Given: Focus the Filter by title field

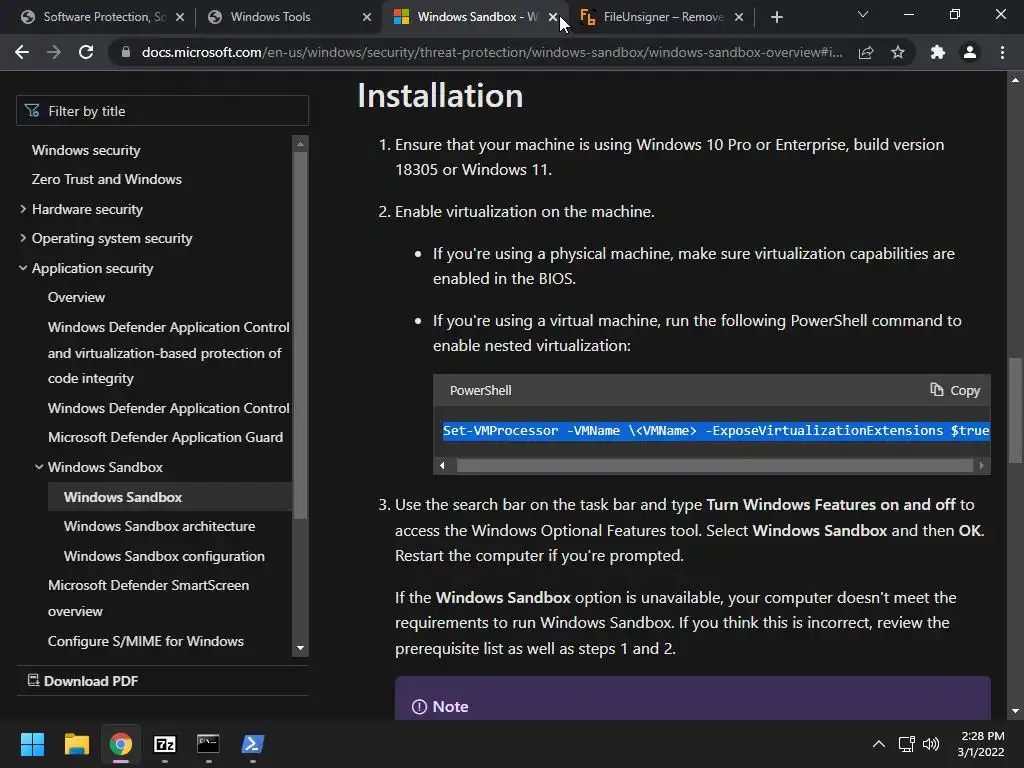Looking at the screenshot, I should (162, 111).
